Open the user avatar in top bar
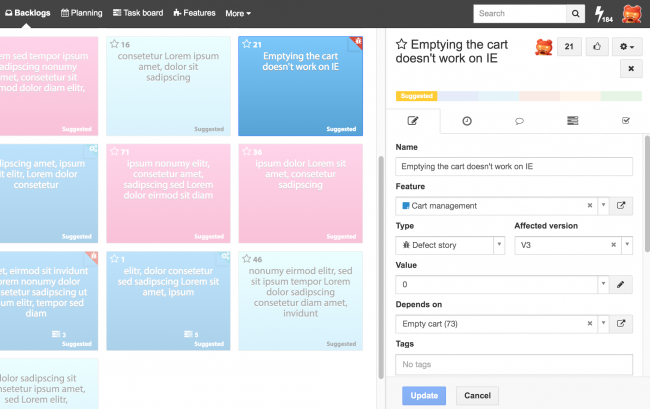650x409 pixels. pos(631,14)
